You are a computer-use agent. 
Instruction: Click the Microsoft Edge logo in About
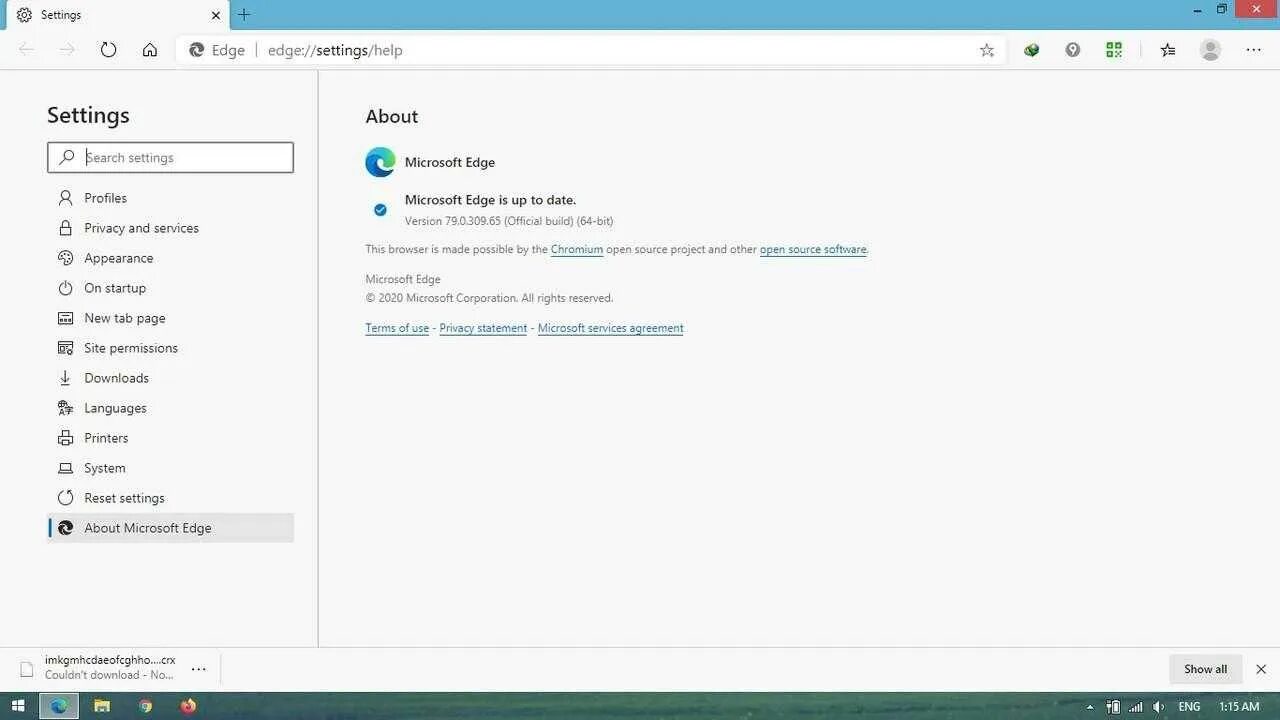pos(380,162)
